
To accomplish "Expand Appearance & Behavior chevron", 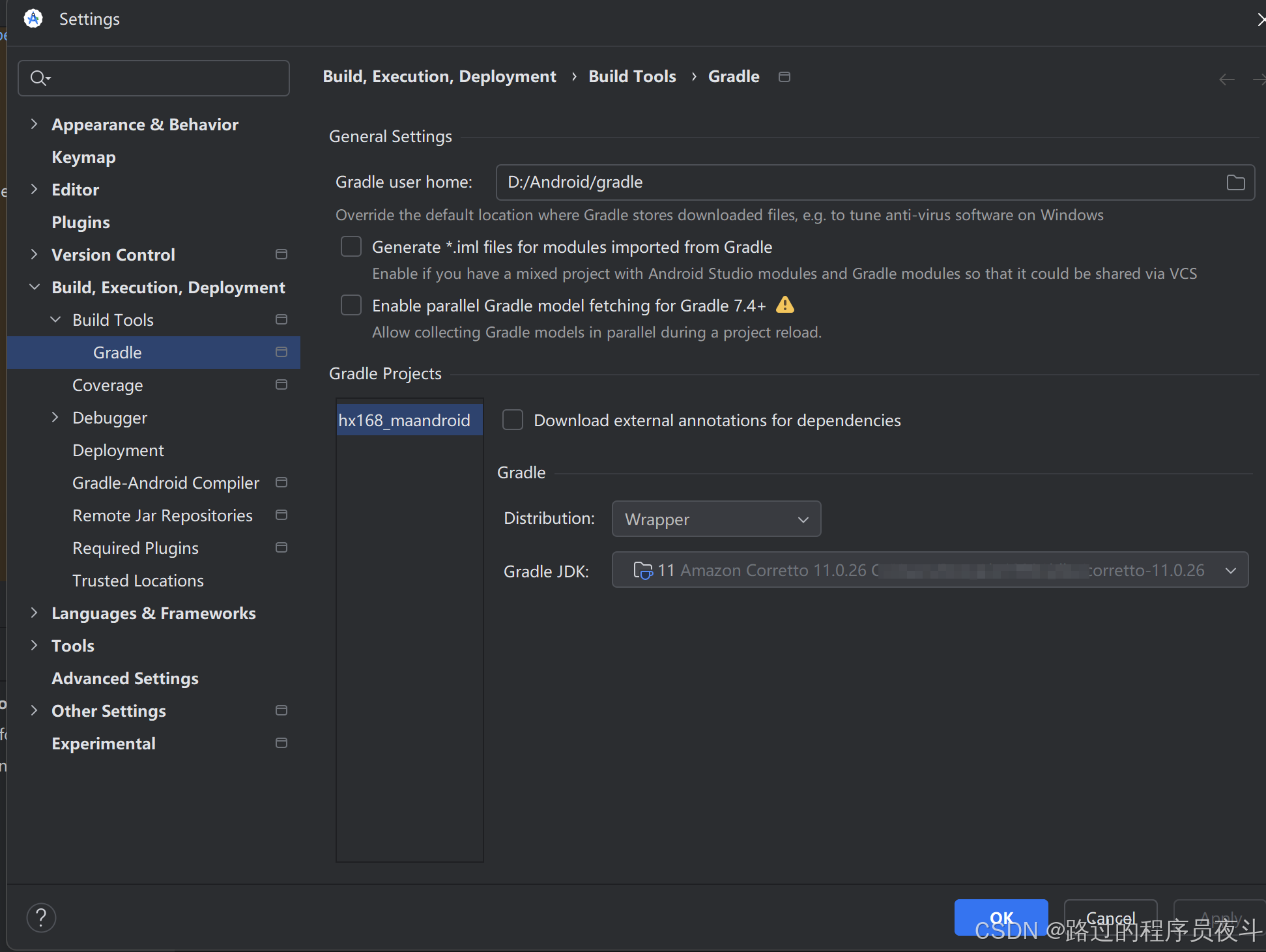I will pos(34,124).
